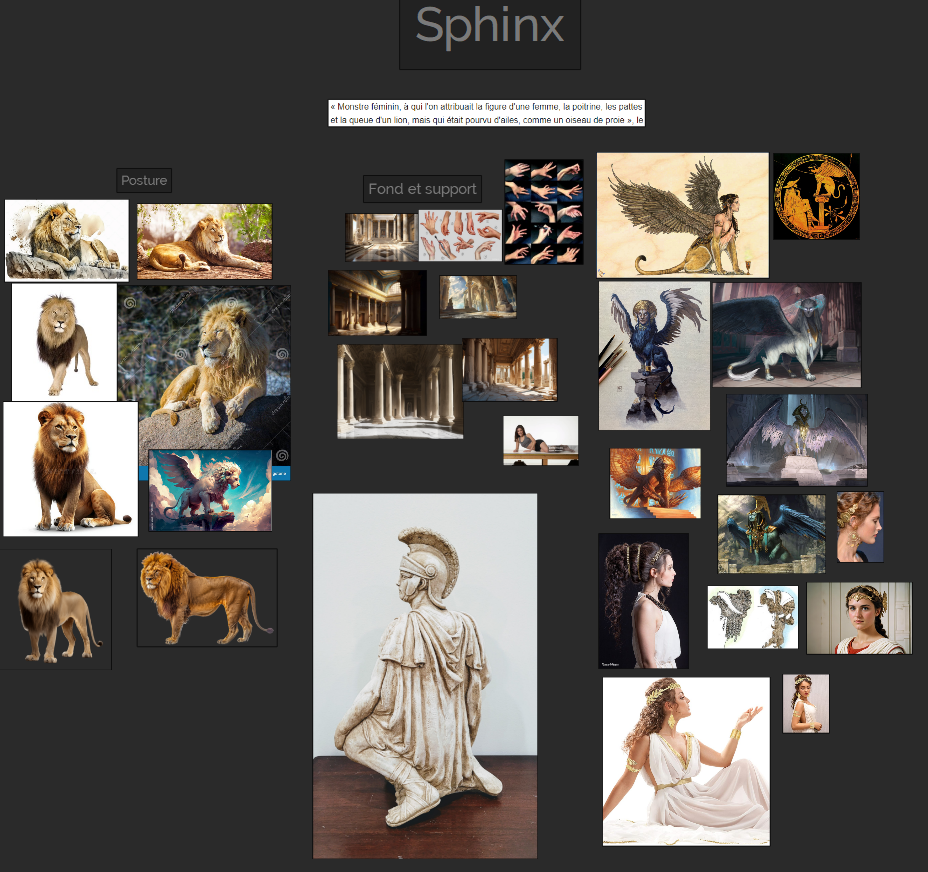Image resolution: width=928 pixels, height=872 pixels.
Task: Click the winged lion fantasy illustration
Action: [x=210, y=490]
